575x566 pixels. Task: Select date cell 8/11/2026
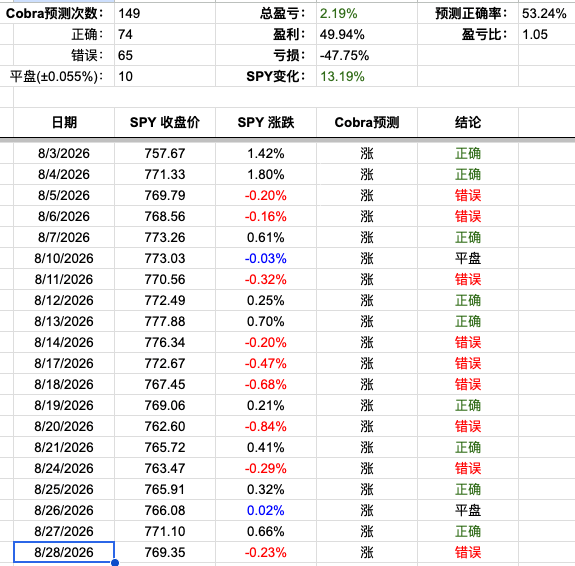tap(64, 279)
